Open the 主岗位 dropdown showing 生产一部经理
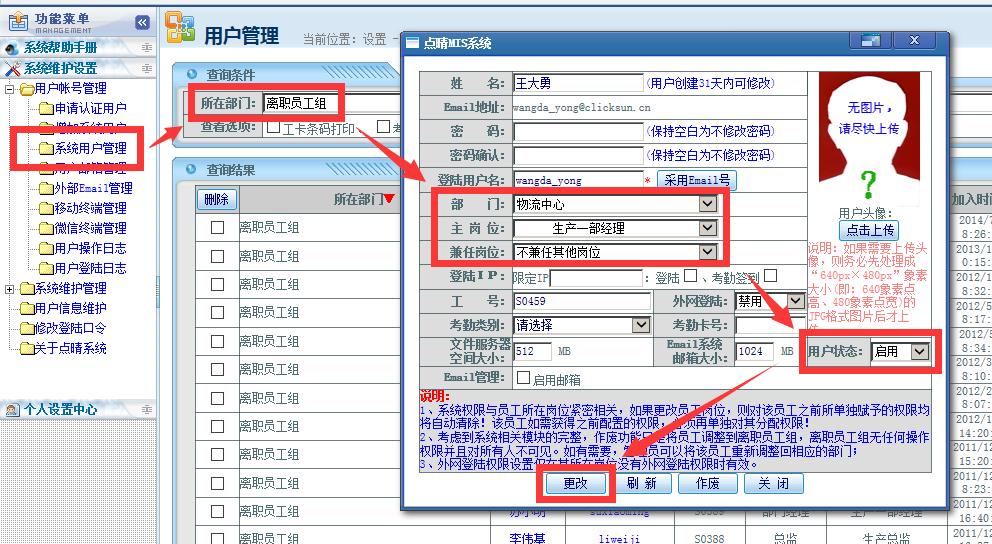The image size is (992, 544). pyautogui.click(x=615, y=228)
